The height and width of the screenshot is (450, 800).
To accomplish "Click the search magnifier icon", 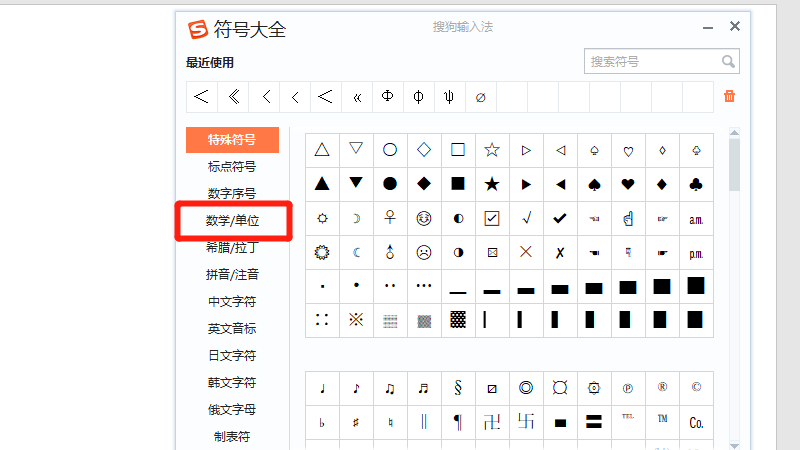I will pyautogui.click(x=729, y=62).
